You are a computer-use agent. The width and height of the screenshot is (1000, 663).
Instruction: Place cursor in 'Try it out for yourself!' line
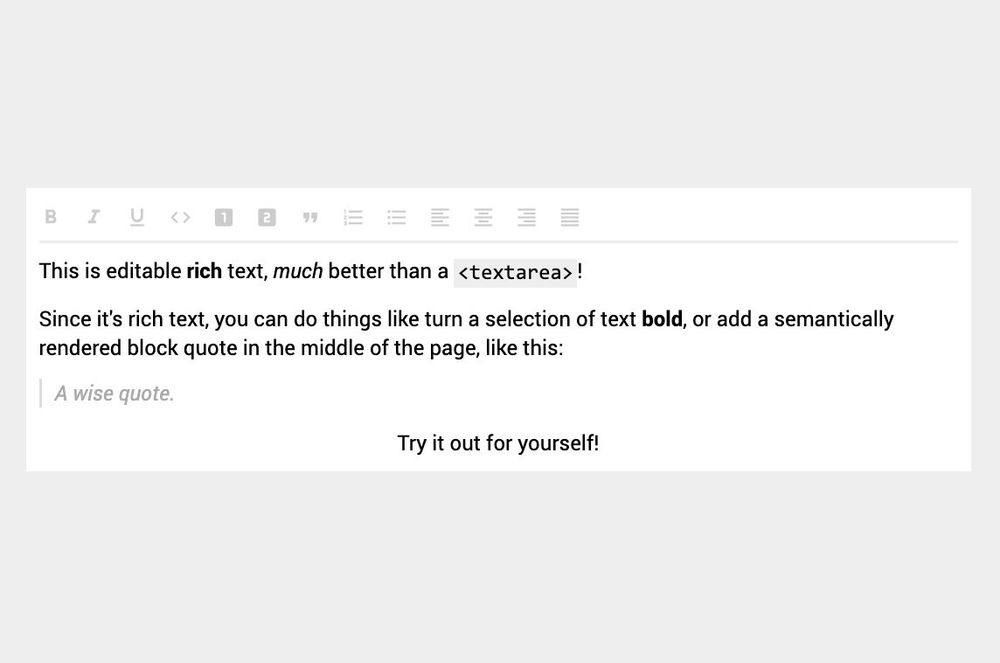coord(498,443)
